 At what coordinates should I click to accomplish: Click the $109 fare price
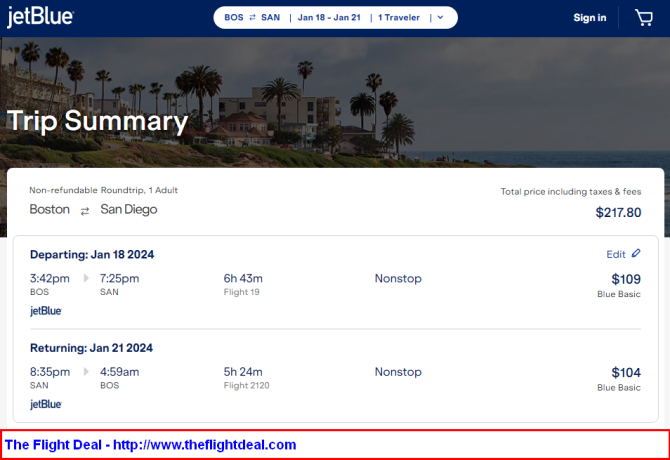point(626,279)
